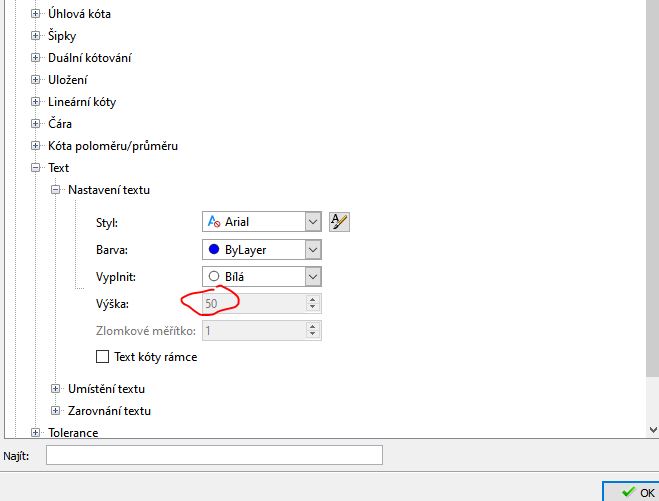
Task: Expand the Tolerance section
Action: (x=37, y=433)
